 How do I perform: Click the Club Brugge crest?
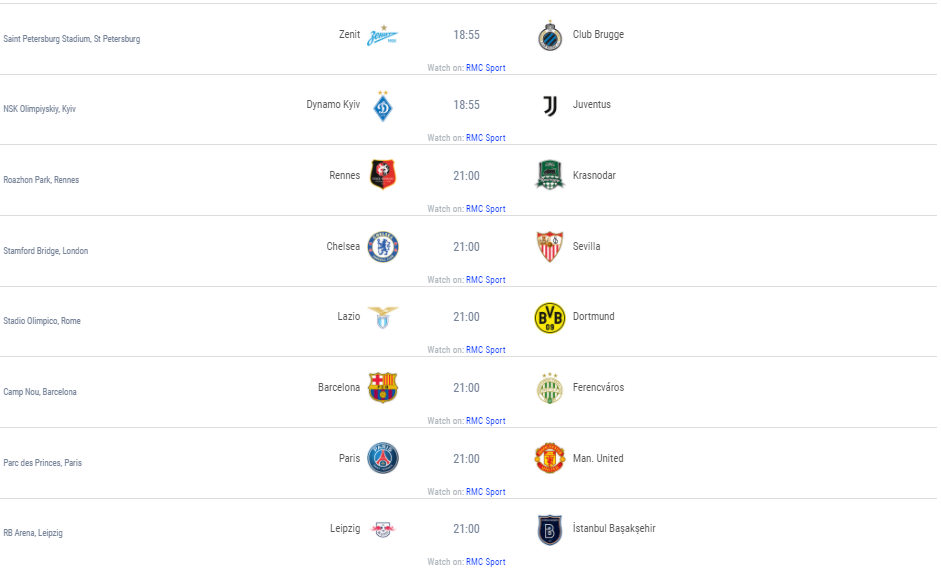tap(550, 35)
